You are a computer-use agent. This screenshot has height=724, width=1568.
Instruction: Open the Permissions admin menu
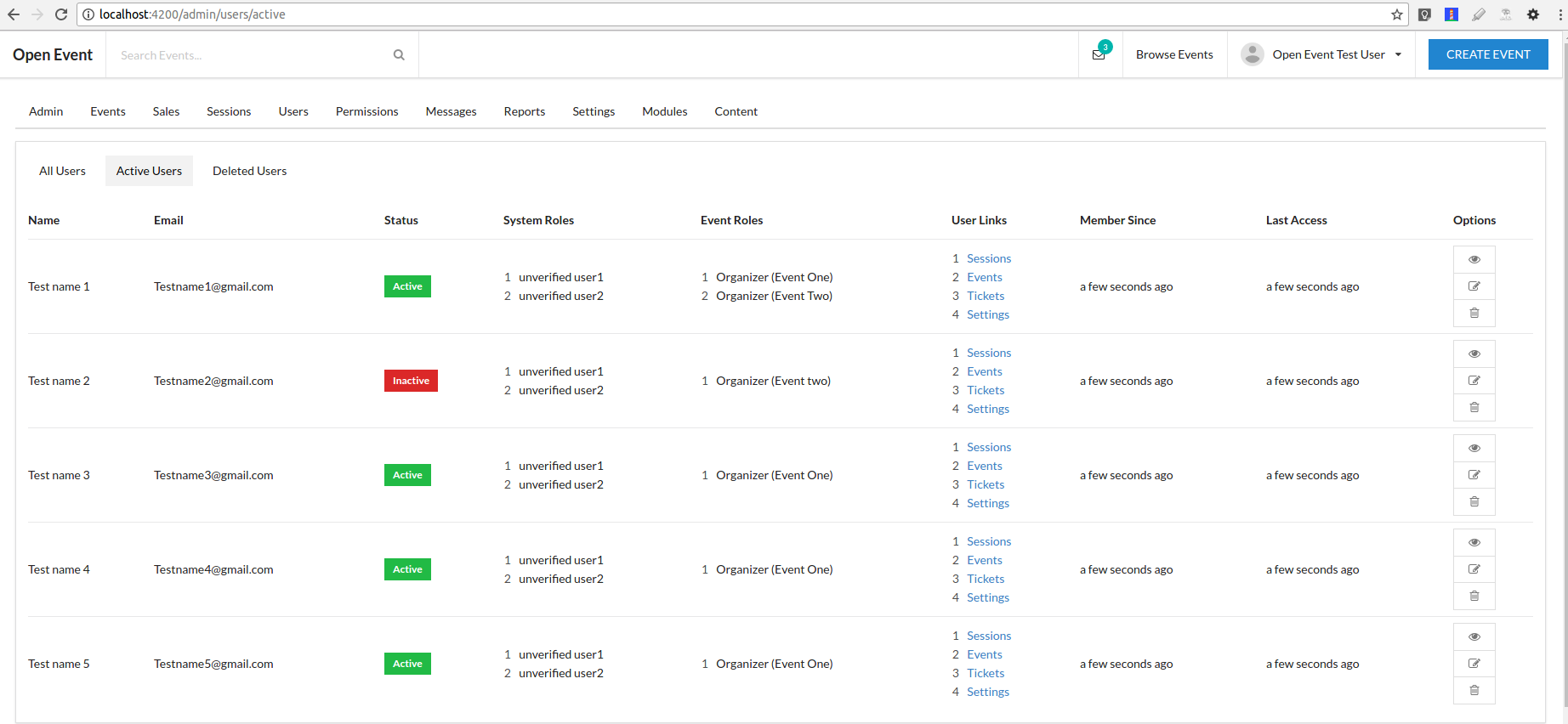[x=366, y=111]
